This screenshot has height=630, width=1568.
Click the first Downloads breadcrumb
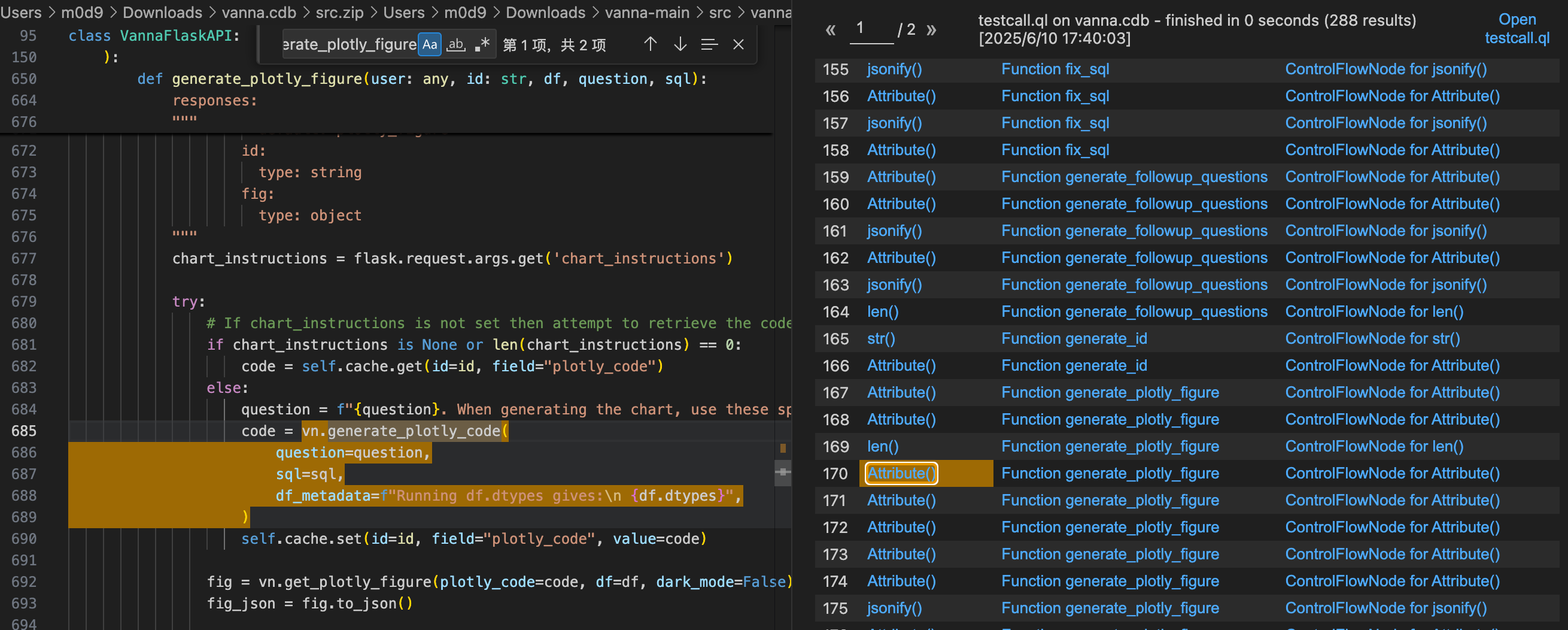[x=162, y=12]
